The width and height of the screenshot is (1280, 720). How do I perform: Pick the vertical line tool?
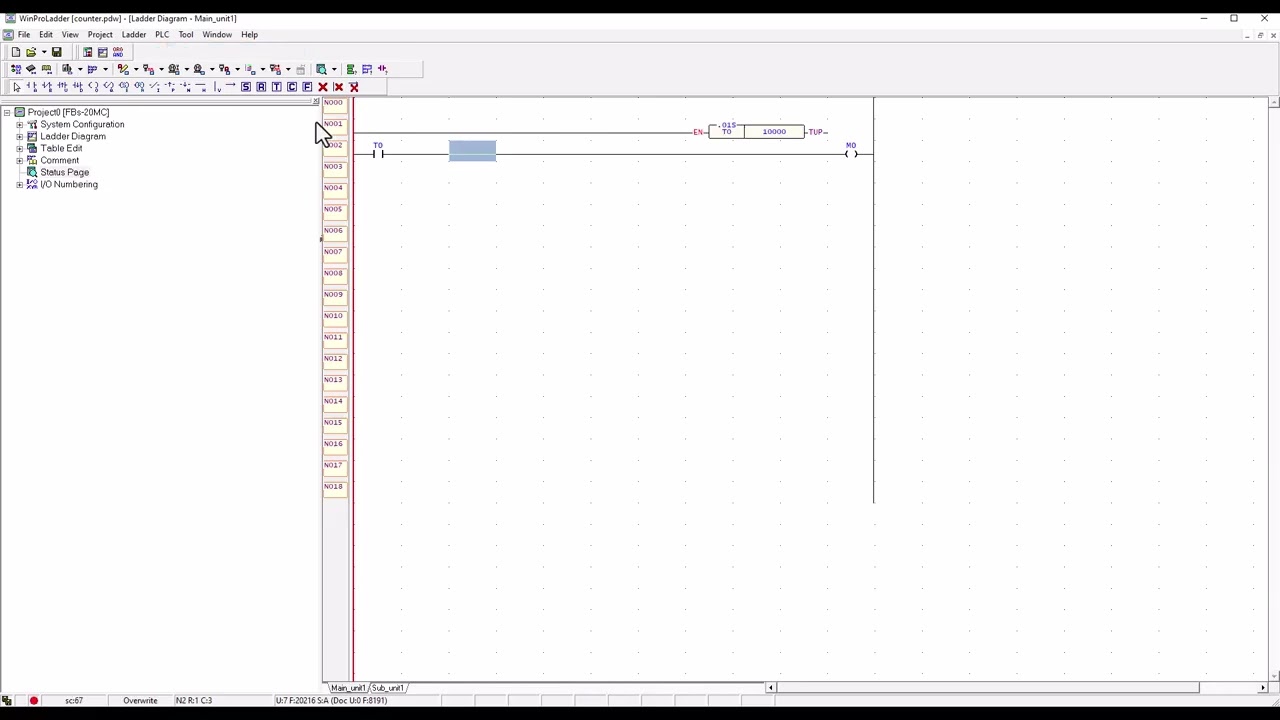(x=217, y=87)
